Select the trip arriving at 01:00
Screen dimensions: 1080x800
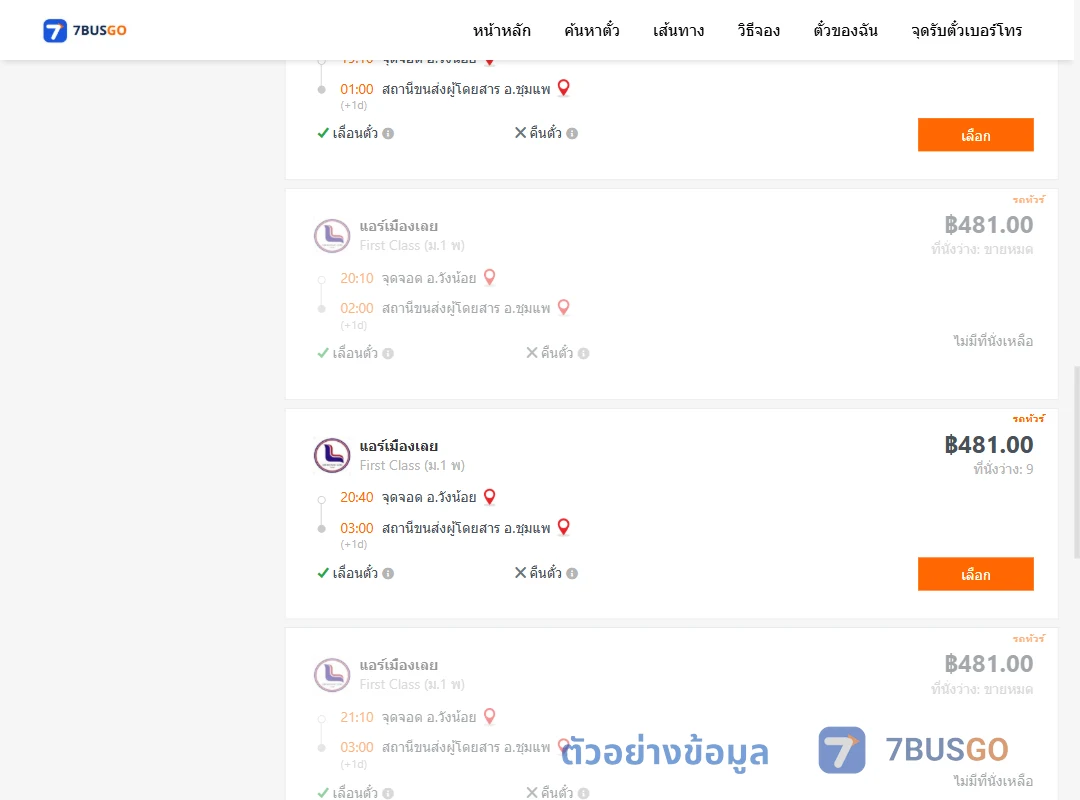(x=975, y=135)
